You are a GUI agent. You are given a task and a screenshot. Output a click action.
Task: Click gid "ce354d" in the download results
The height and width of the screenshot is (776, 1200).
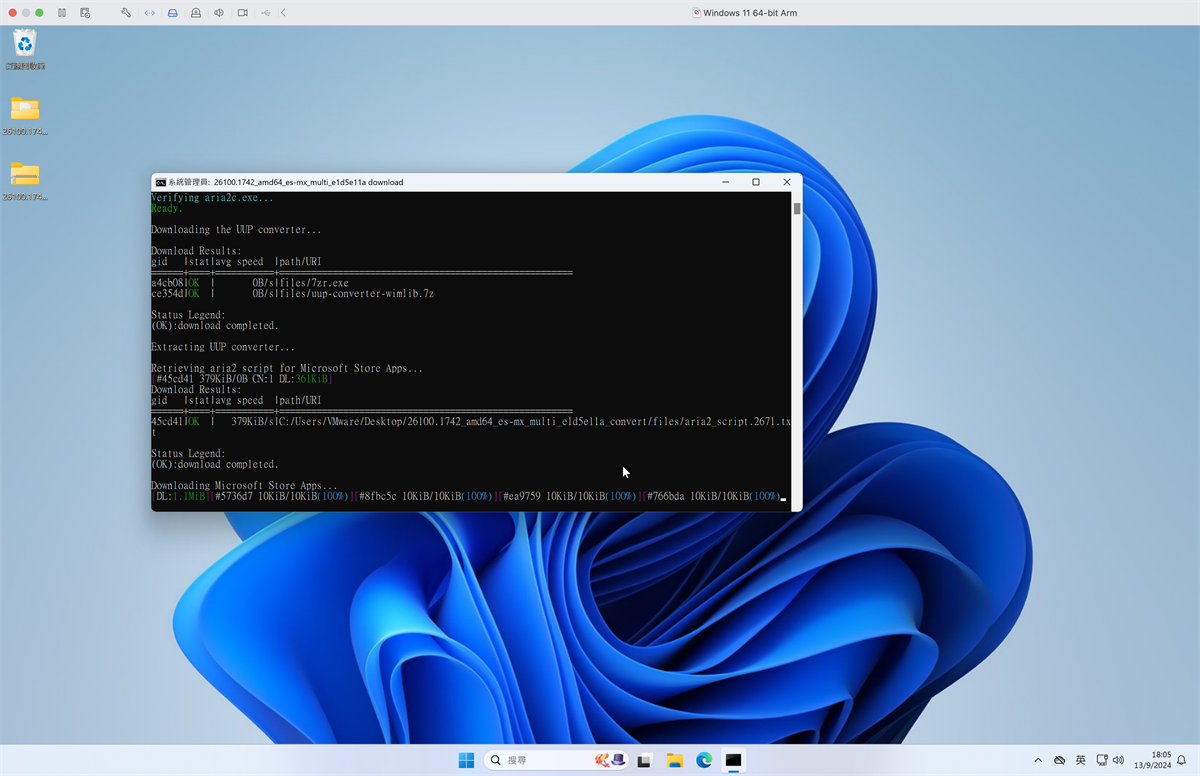click(x=167, y=294)
